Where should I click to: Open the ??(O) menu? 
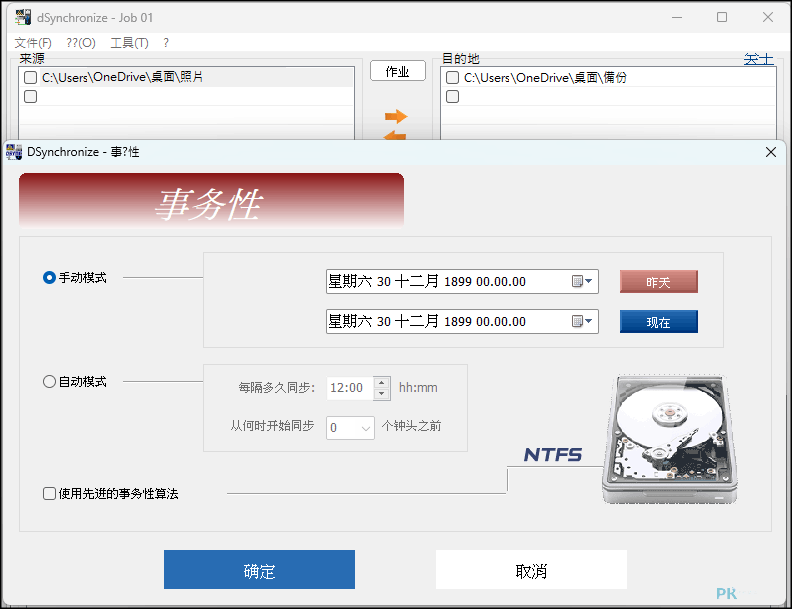(81, 43)
